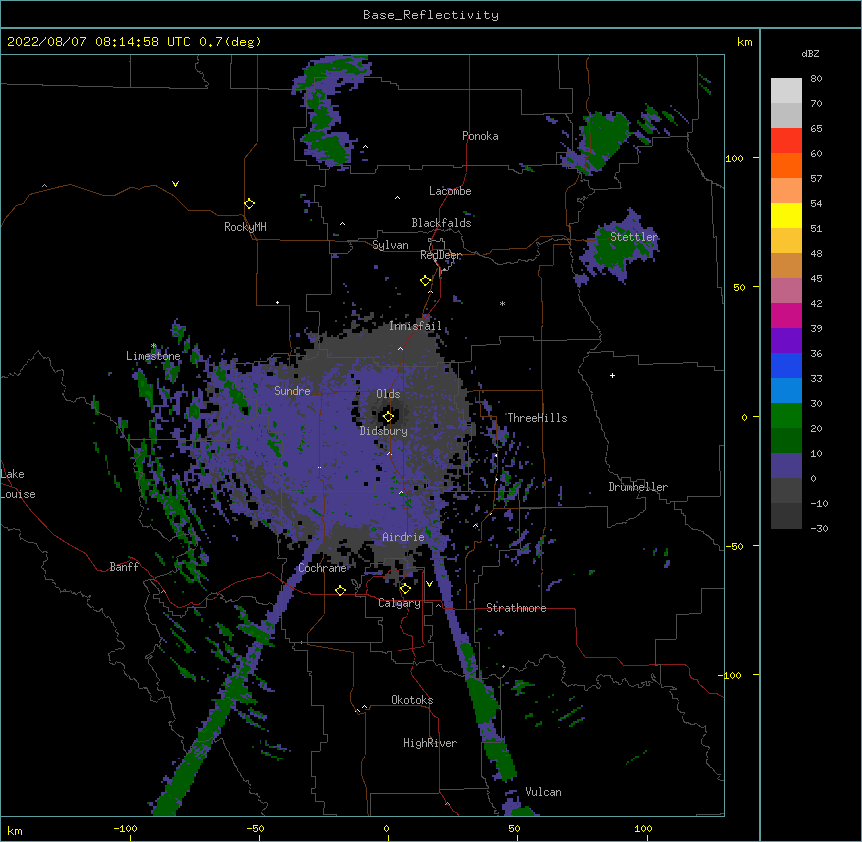Click the magenta 42 dBZ legend swatch
Viewport: 862px width, 842px height.
tap(786, 315)
